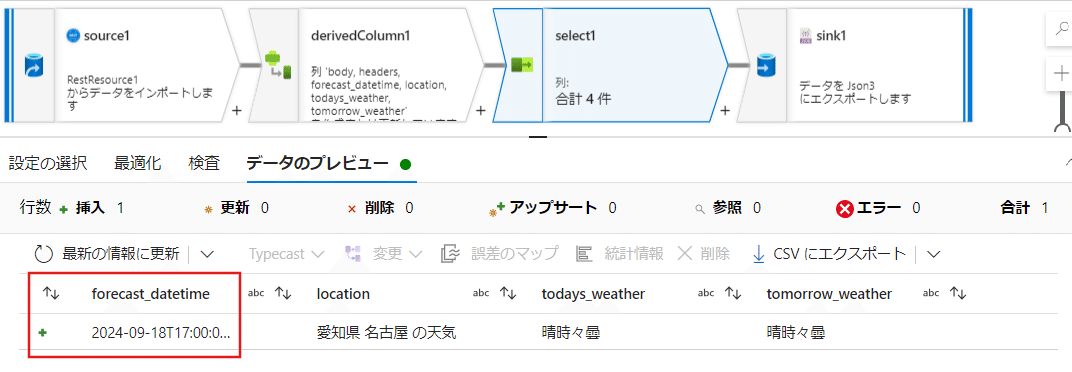Click the select1 green arrow icon

[522, 65]
